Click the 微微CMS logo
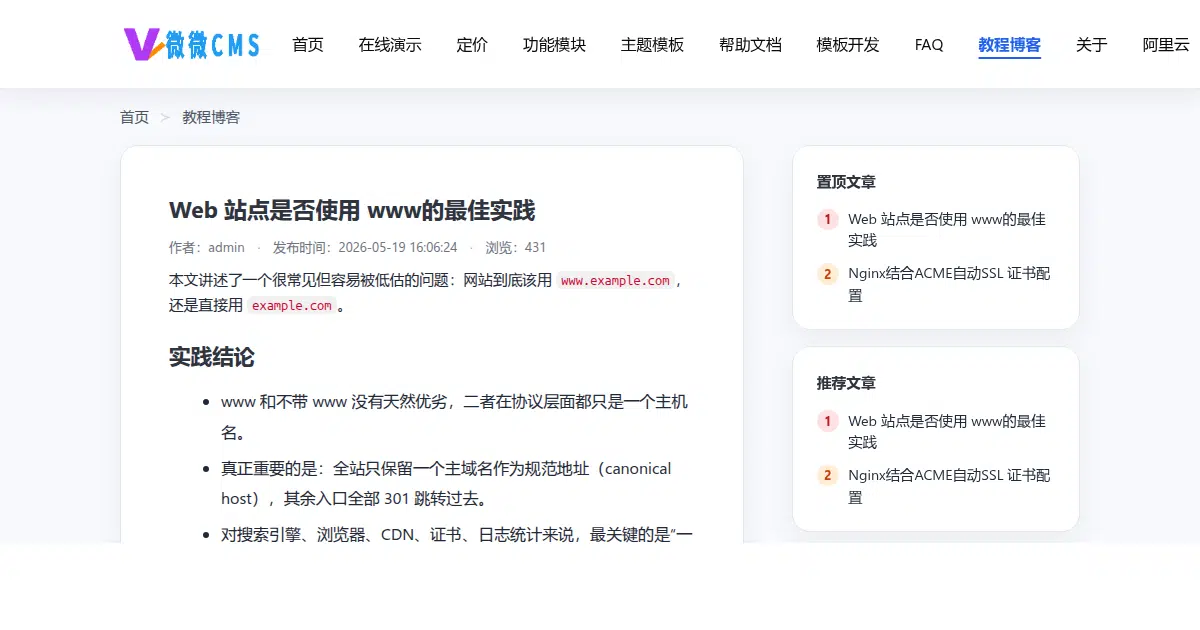This screenshot has width=1200, height=630. tap(192, 44)
